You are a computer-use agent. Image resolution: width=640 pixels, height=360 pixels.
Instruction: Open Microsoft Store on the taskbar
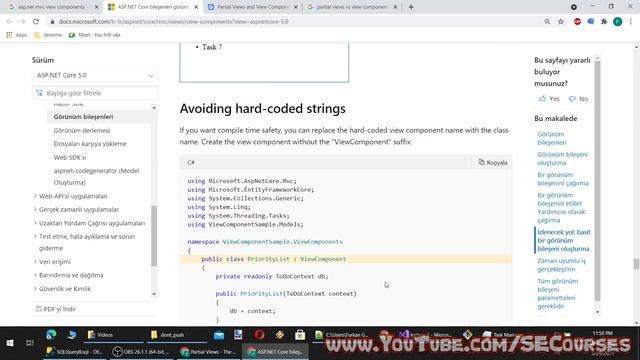pos(300,335)
